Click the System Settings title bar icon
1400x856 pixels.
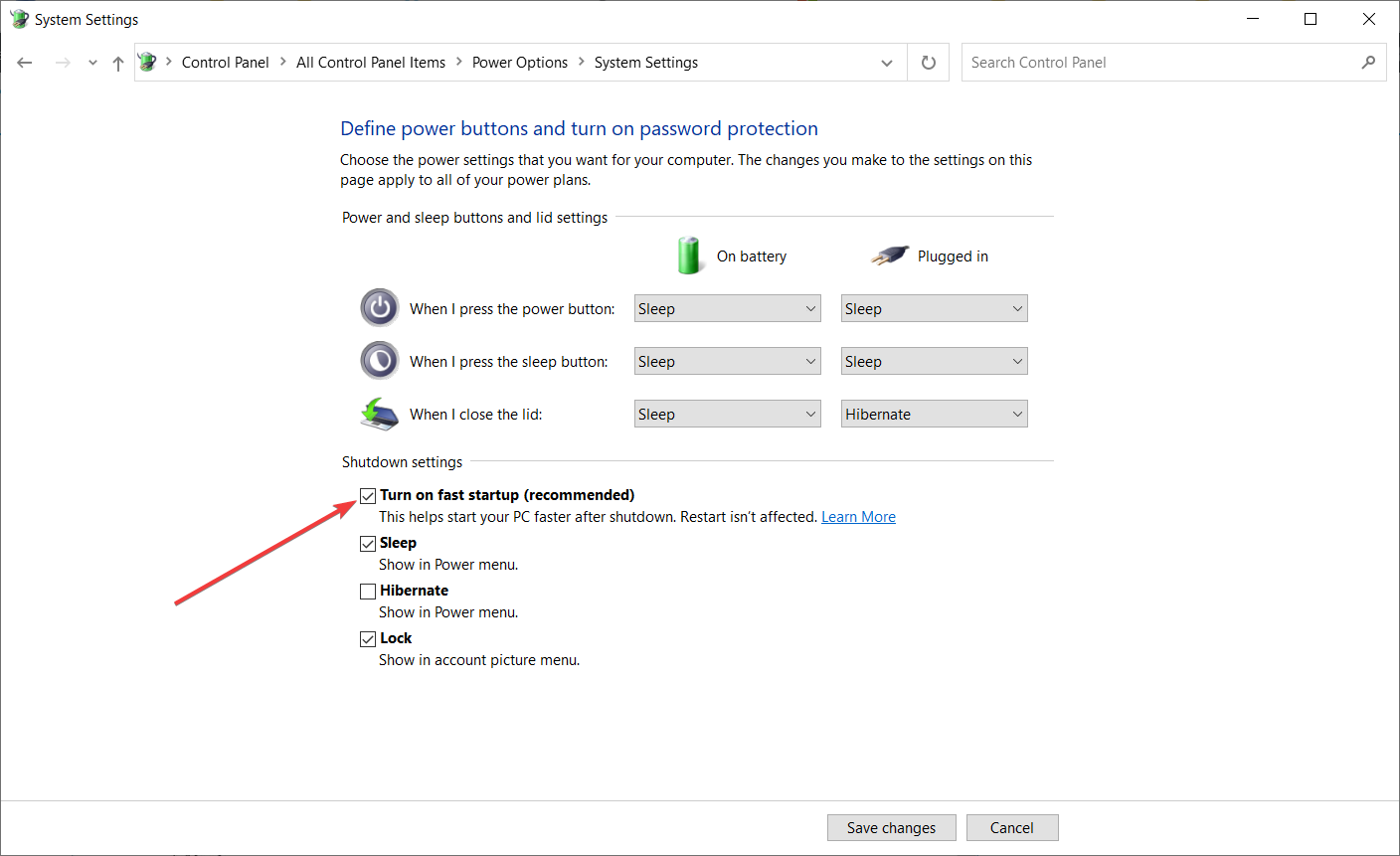(19, 19)
